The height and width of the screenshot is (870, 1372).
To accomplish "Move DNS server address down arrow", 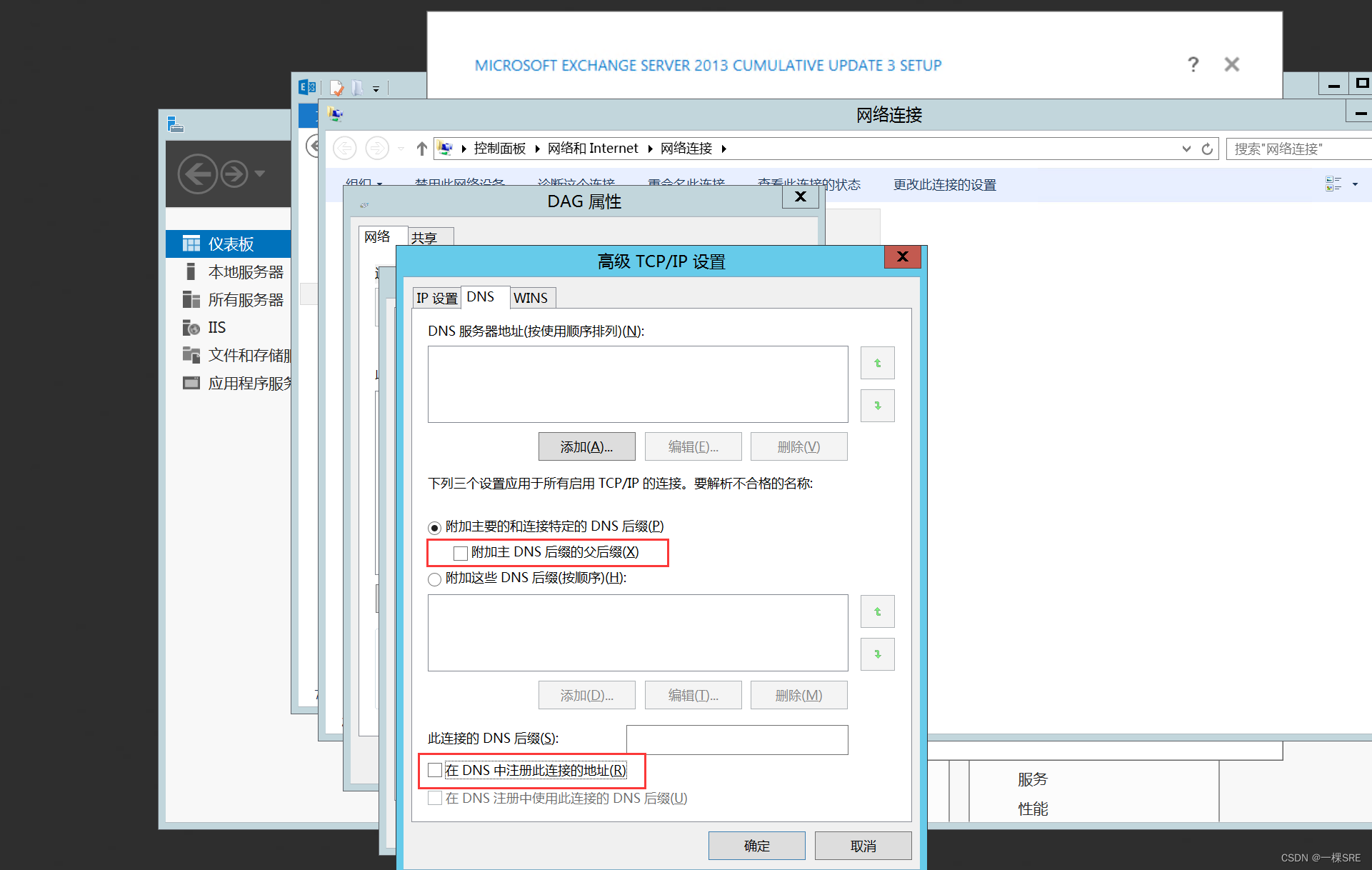I will (877, 405).
